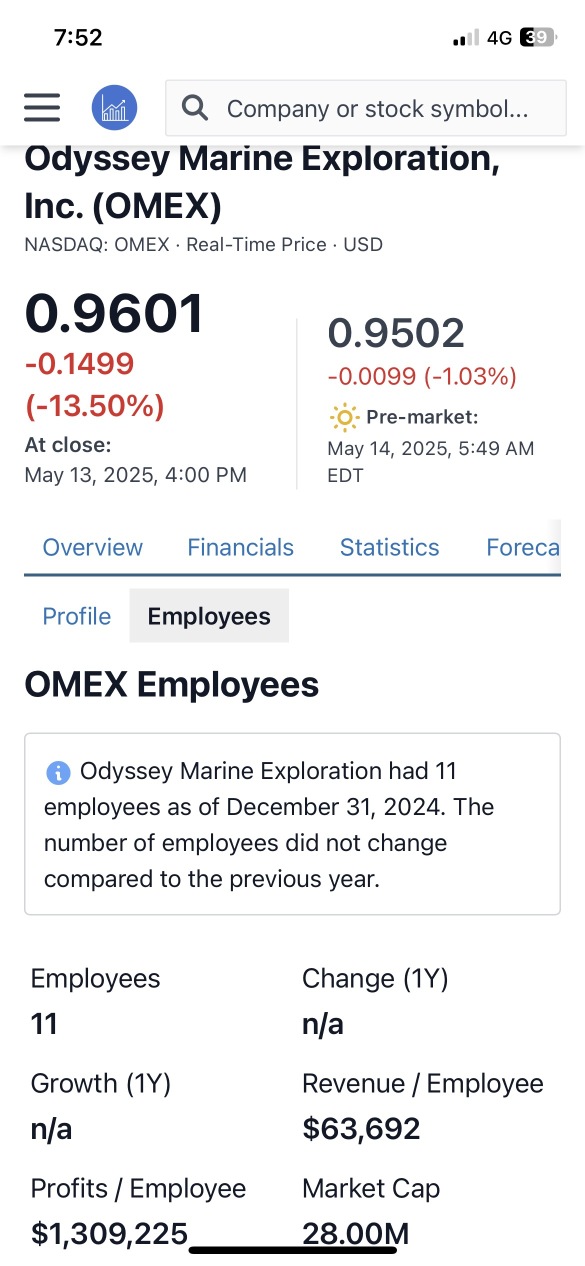
Task: Switch to the Profile sub-tab
Action: (76, 616)
